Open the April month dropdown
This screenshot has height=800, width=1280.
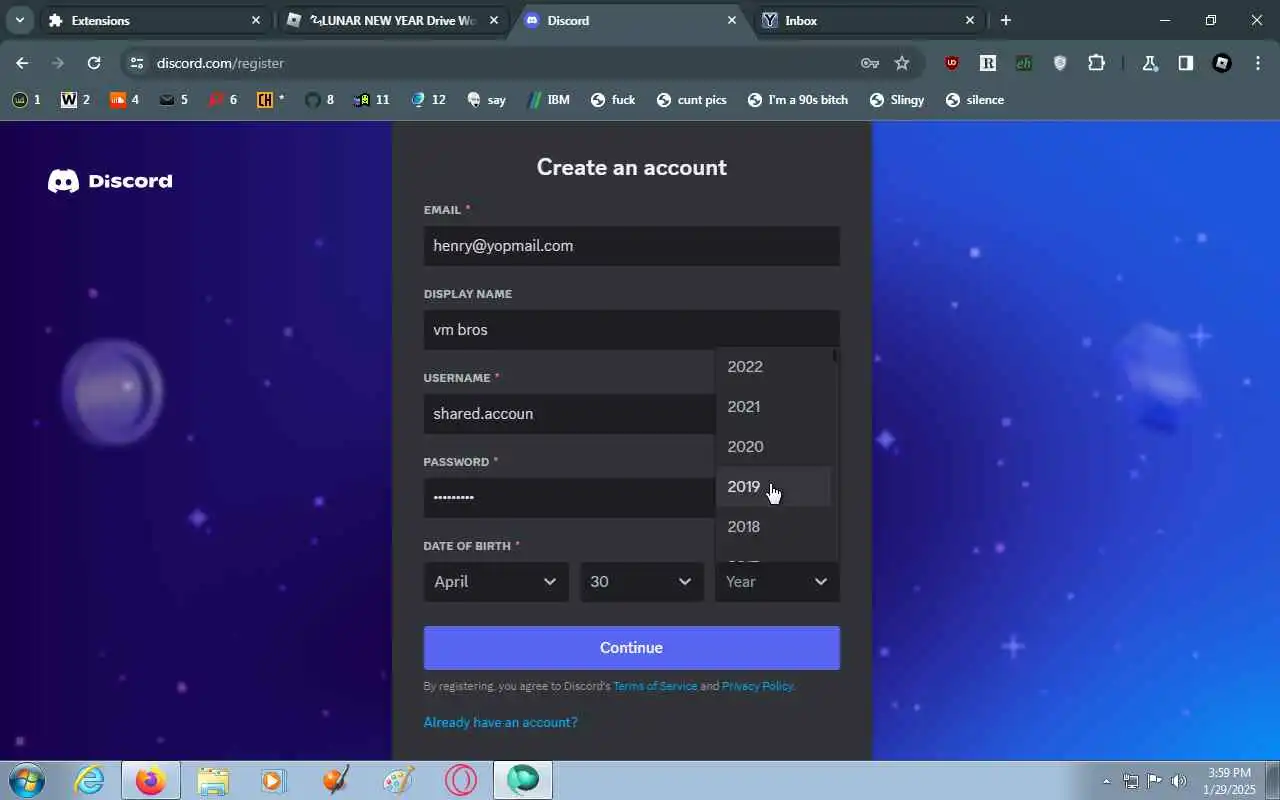[496, 582]
